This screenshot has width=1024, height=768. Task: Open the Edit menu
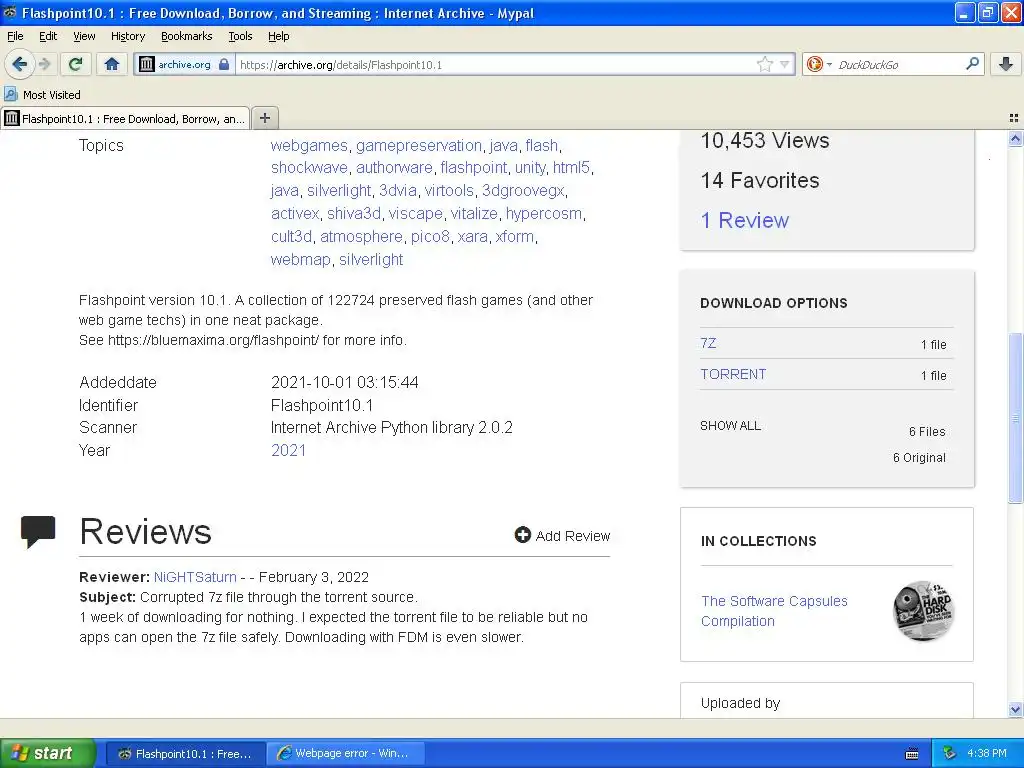48,36
